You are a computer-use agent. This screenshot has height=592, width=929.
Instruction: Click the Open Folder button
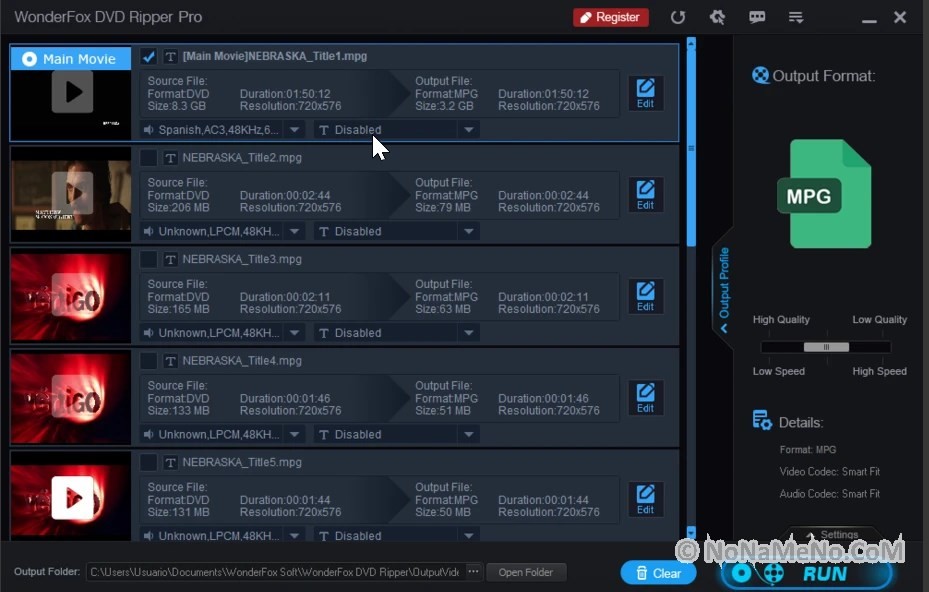(x=525, y=572)
